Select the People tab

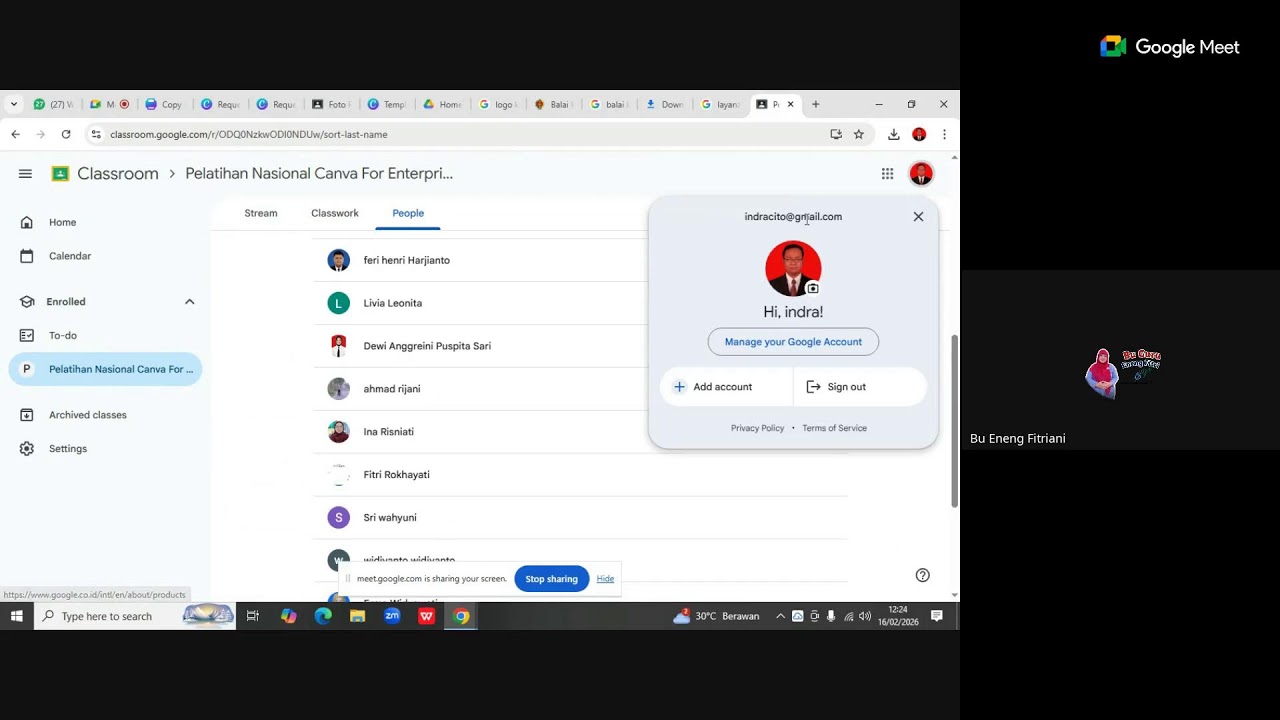tap(408, 213)
